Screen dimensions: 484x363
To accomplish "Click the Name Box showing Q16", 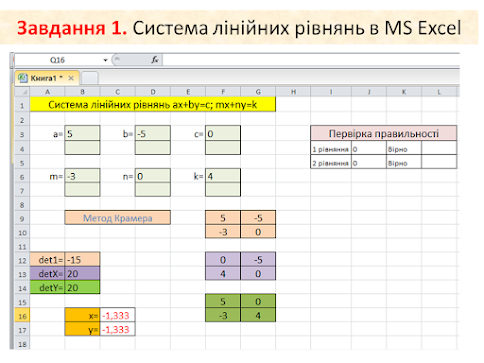I will (x=57, y=60).
